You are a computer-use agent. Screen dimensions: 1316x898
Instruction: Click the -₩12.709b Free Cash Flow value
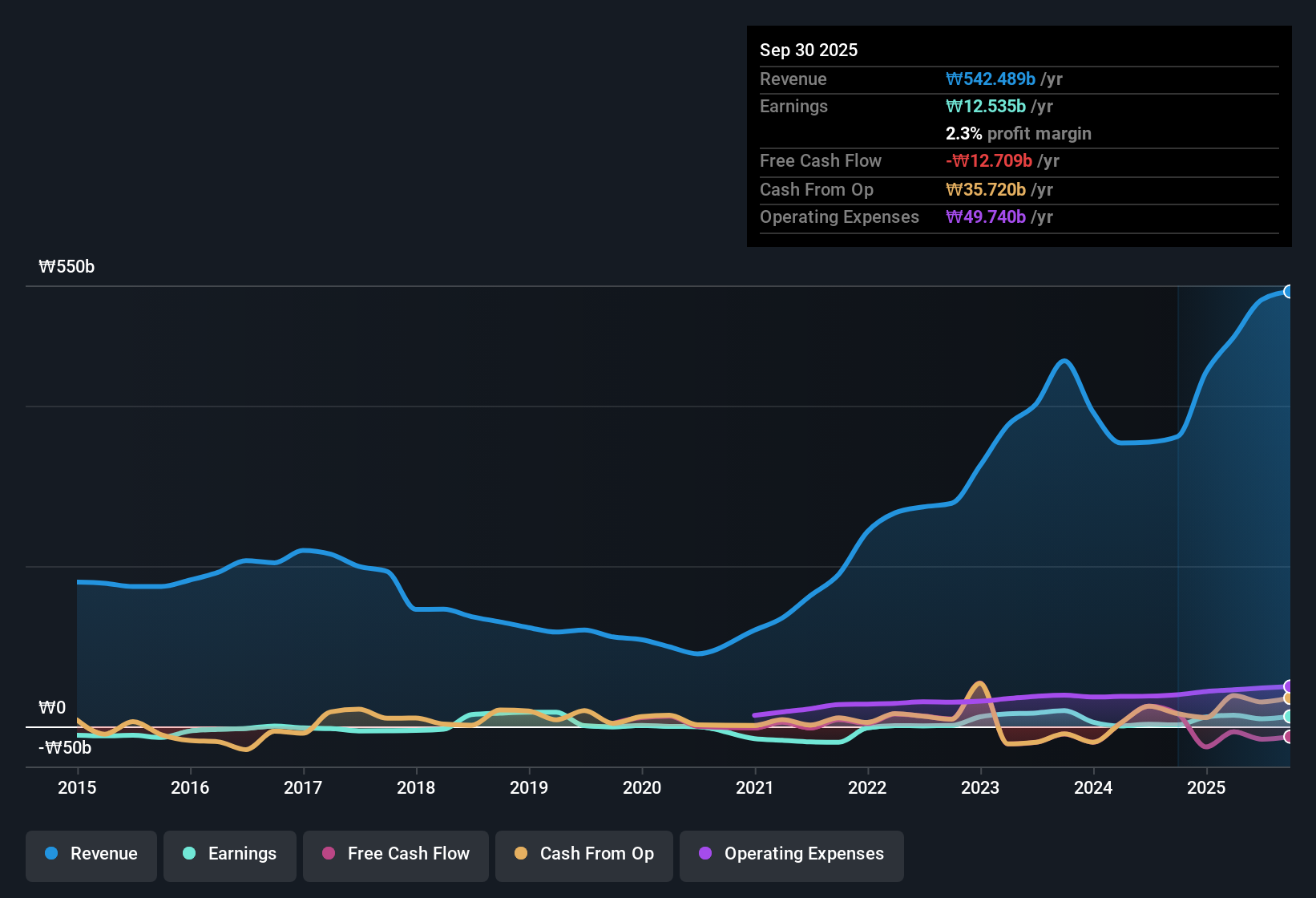[989, 160]
